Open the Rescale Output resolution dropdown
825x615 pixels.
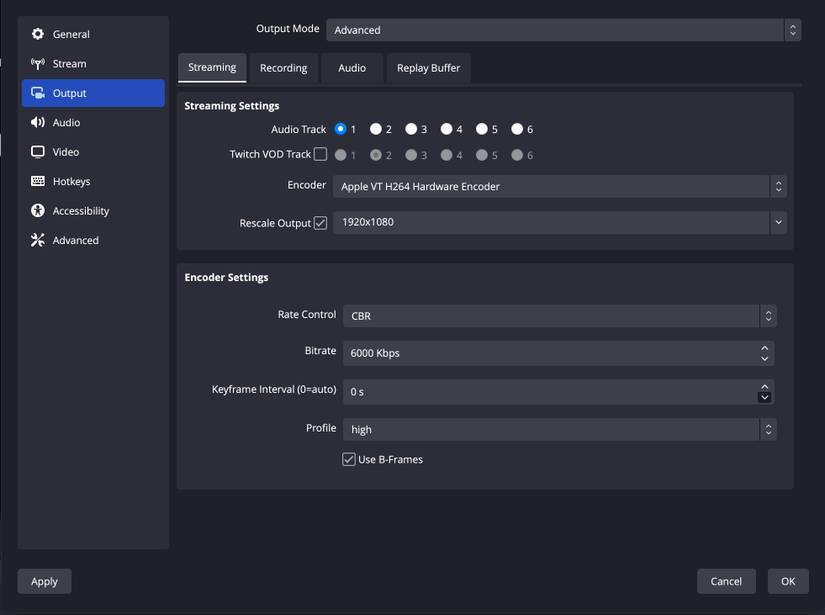tap(779, 221)
